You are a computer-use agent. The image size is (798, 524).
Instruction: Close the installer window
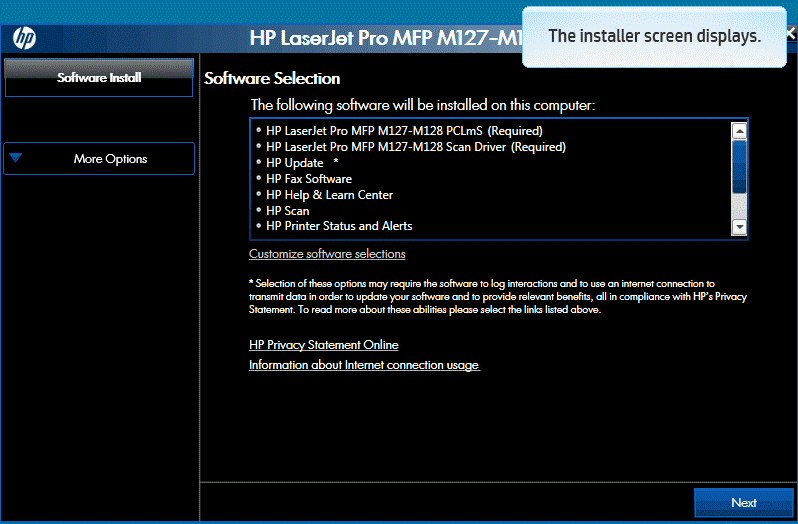pos(791,34)
